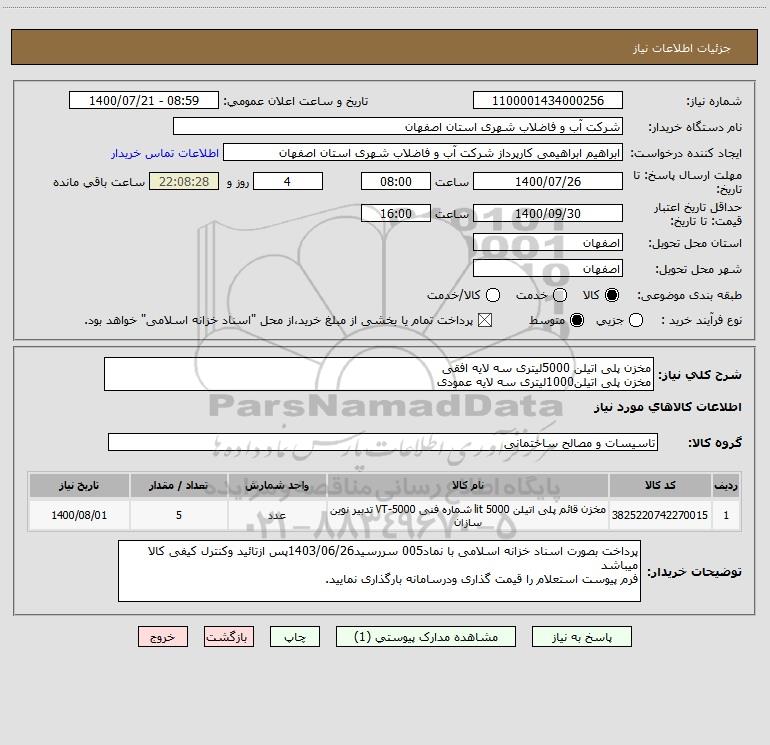This screenshot has height=745, width=770.
Task: Click the واحد شمارش column header
Action: pyautogui.click(x=277, y=485)
